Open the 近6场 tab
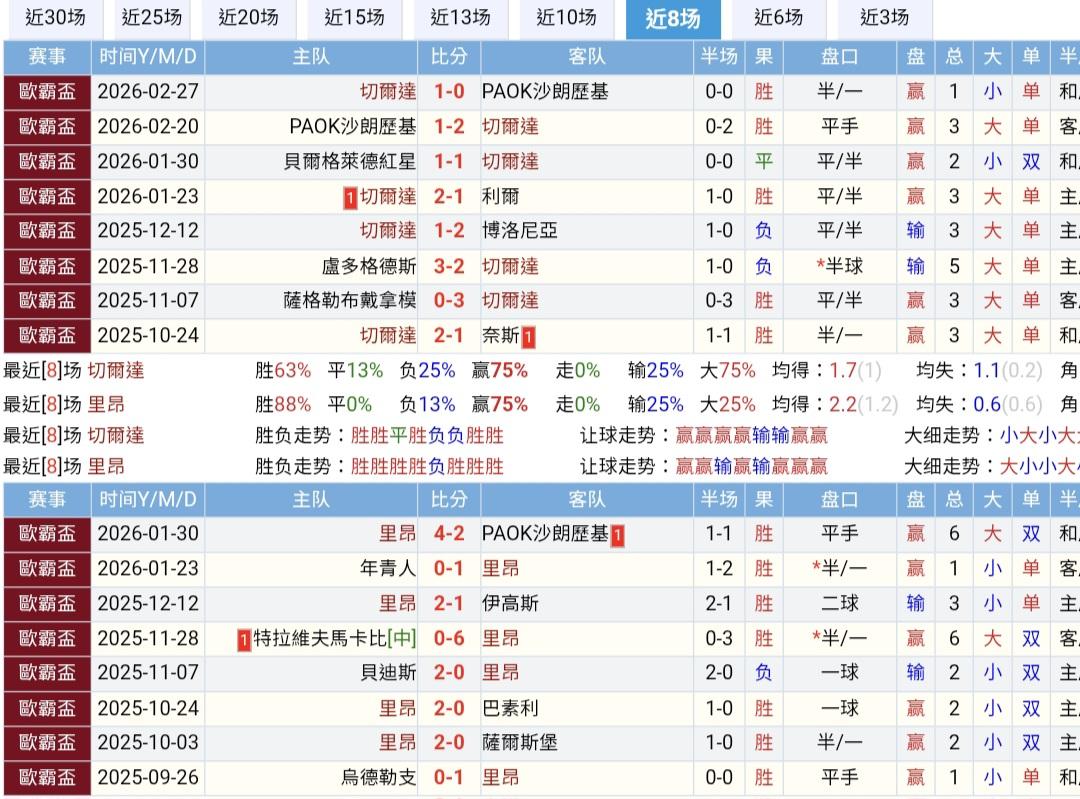 [778, 18]
